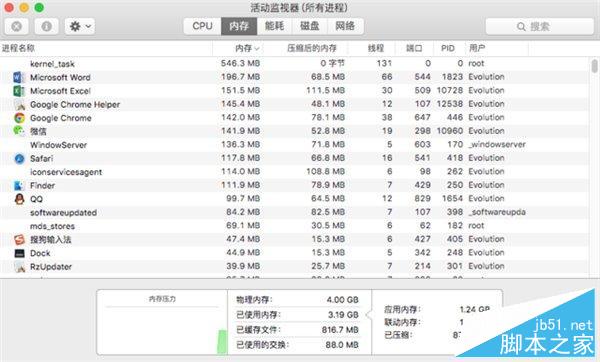Click the Google Chrome process icon
This screenshot has width=600, height=362.
[x=19, y=118]
